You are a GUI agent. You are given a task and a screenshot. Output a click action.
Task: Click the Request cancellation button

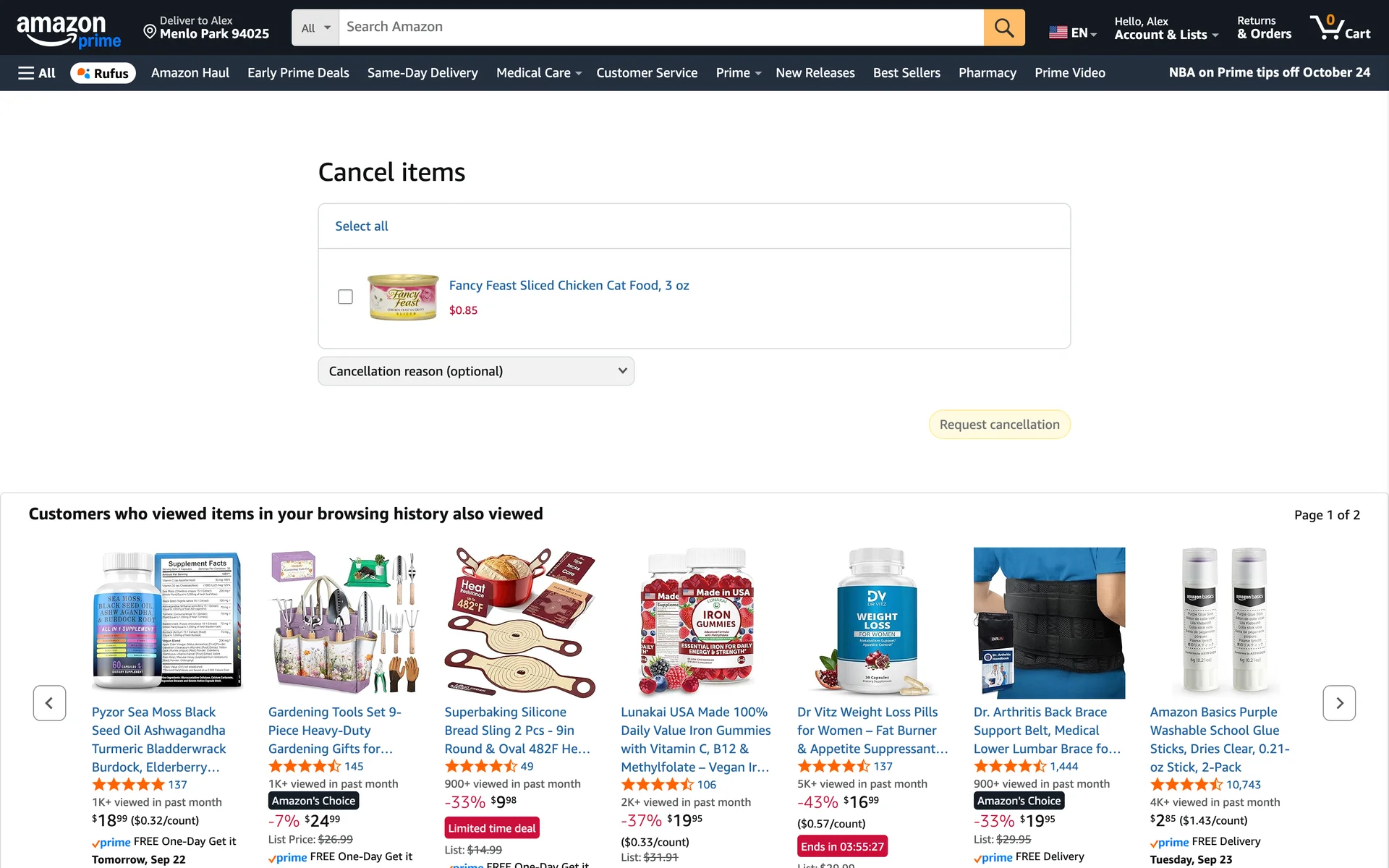[999, 425]
